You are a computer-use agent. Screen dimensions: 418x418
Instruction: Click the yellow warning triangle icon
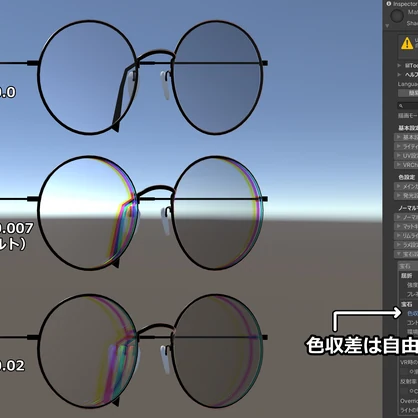click(407, 43)
